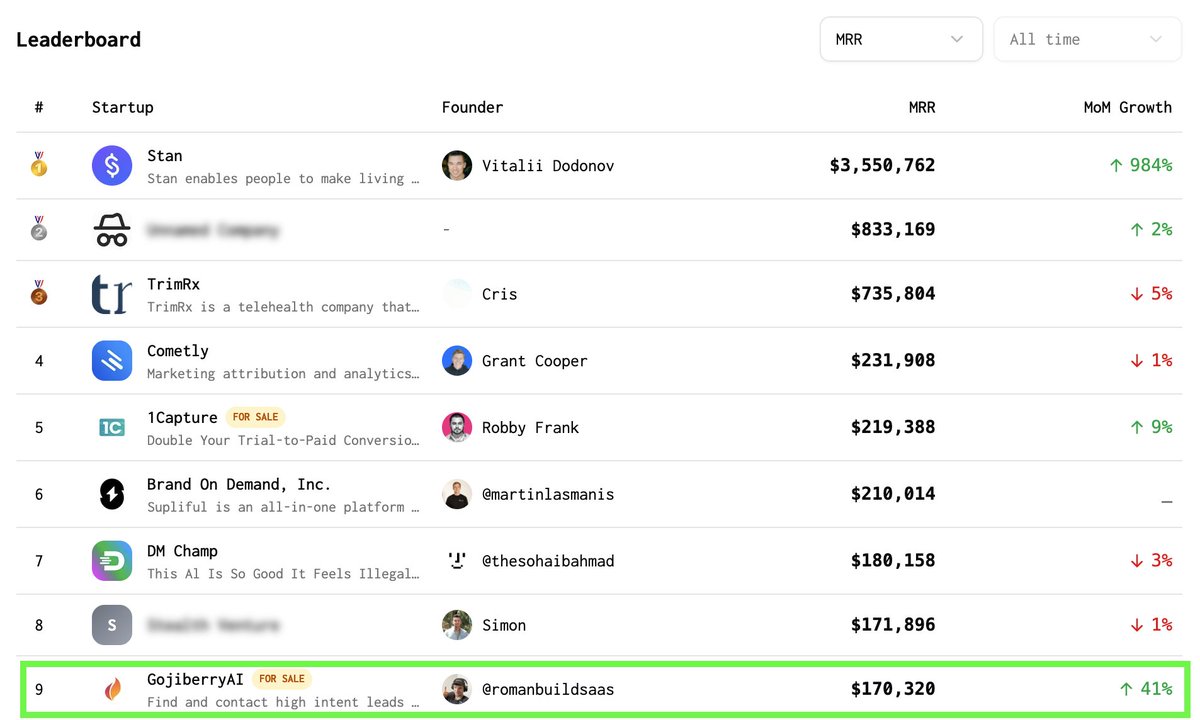Click the incognito spy icon in row 2
The image size is (1200, 720).
coord(112,230)
